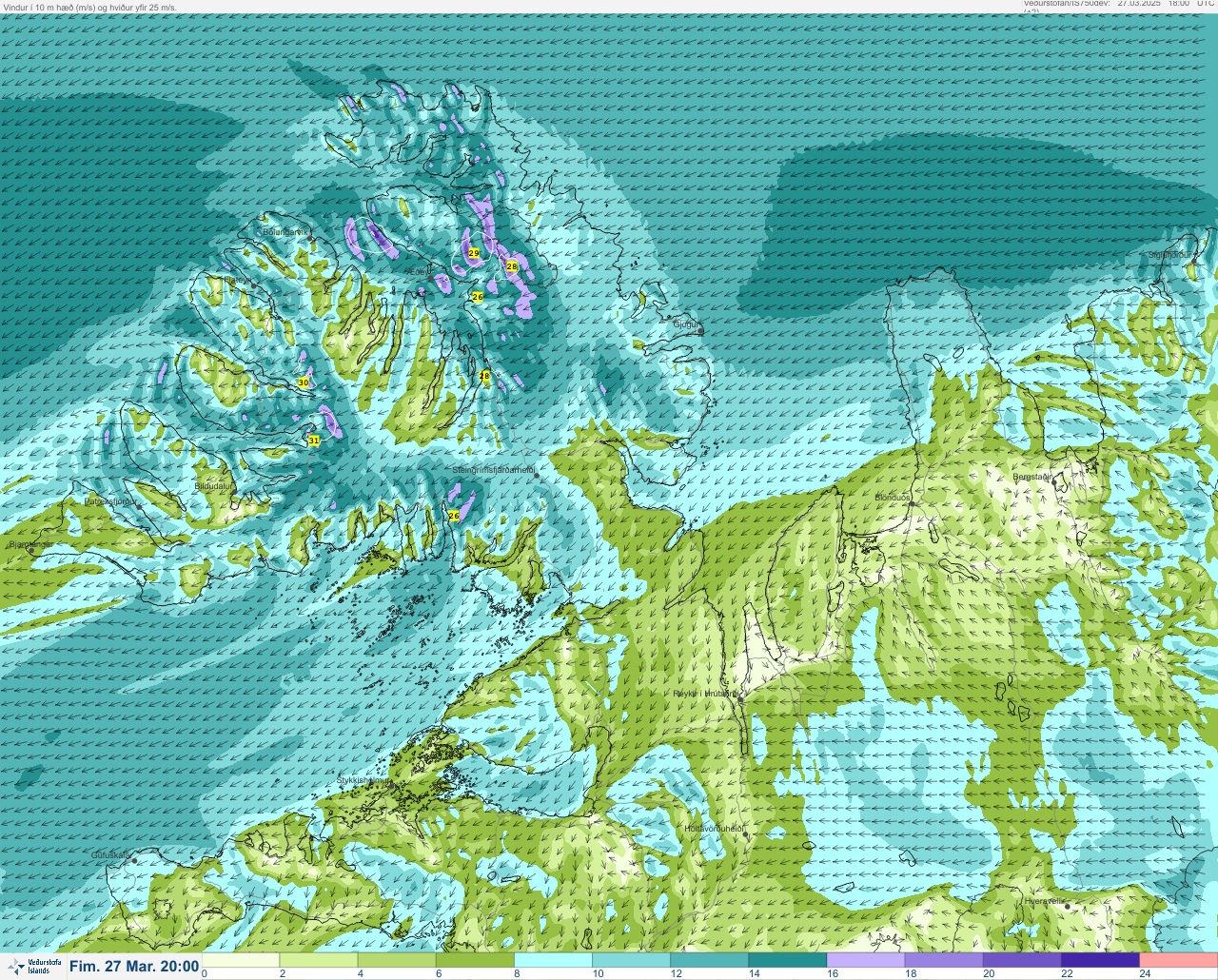
Task: Select the 2–4 m/s legend color
Action: point(320,960)
